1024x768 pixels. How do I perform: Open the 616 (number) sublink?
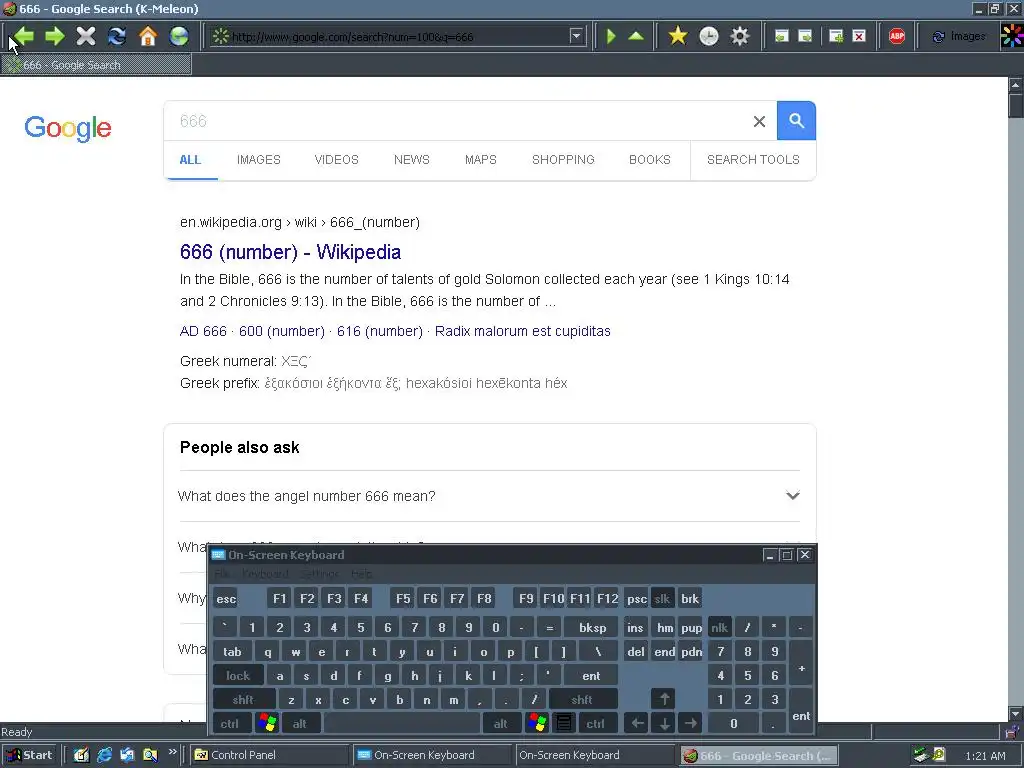pos(379,331)
